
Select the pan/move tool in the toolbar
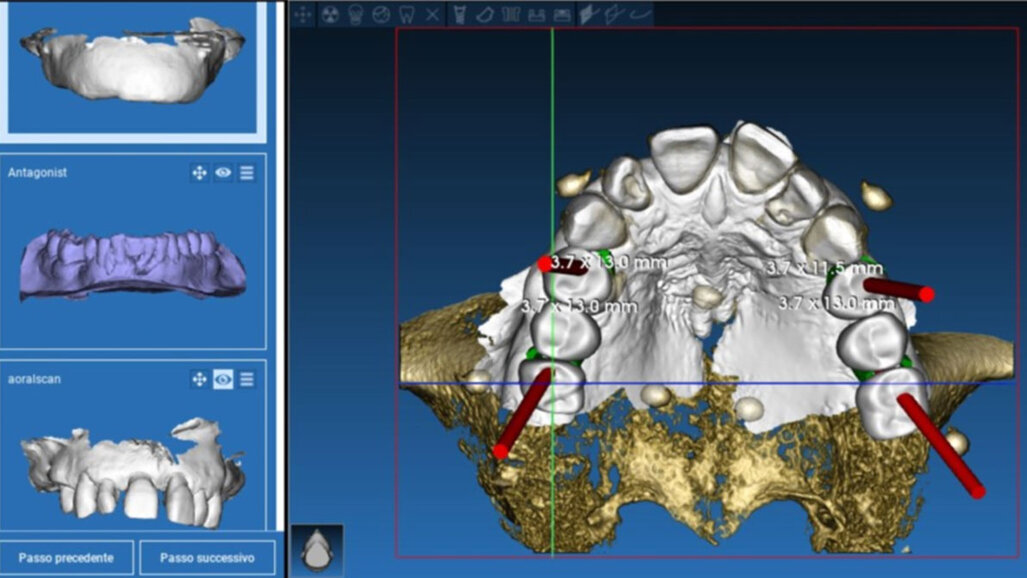(303, 14)
